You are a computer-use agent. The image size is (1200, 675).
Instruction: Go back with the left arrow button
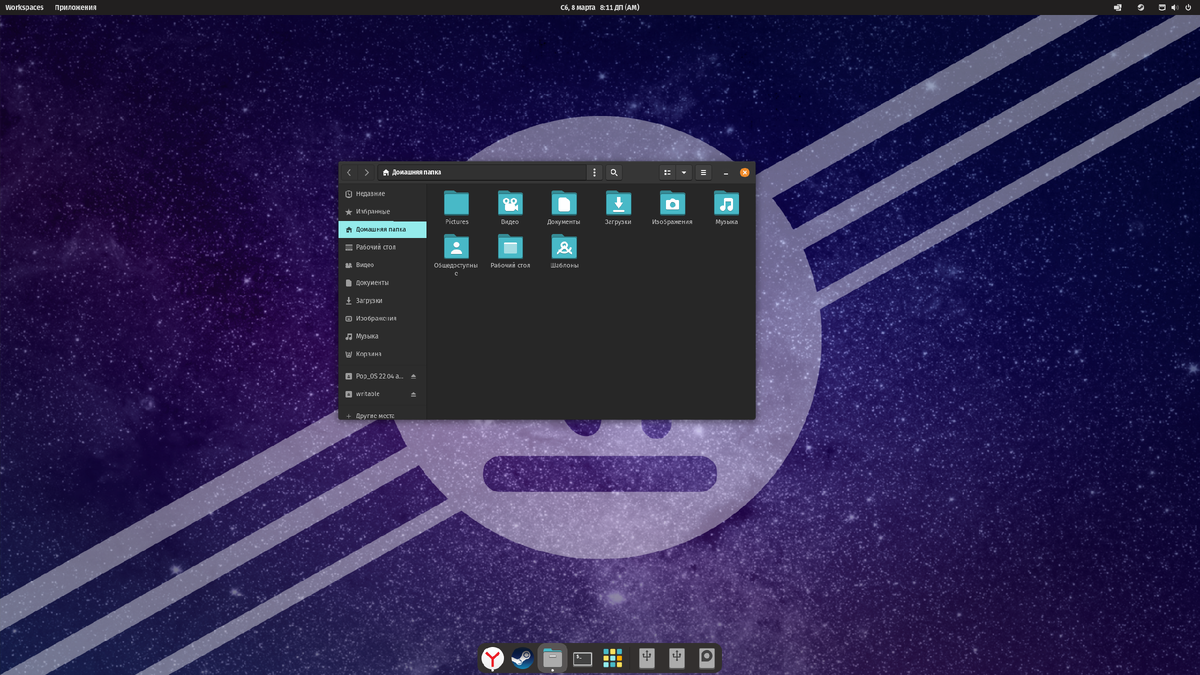click(349, 172)
